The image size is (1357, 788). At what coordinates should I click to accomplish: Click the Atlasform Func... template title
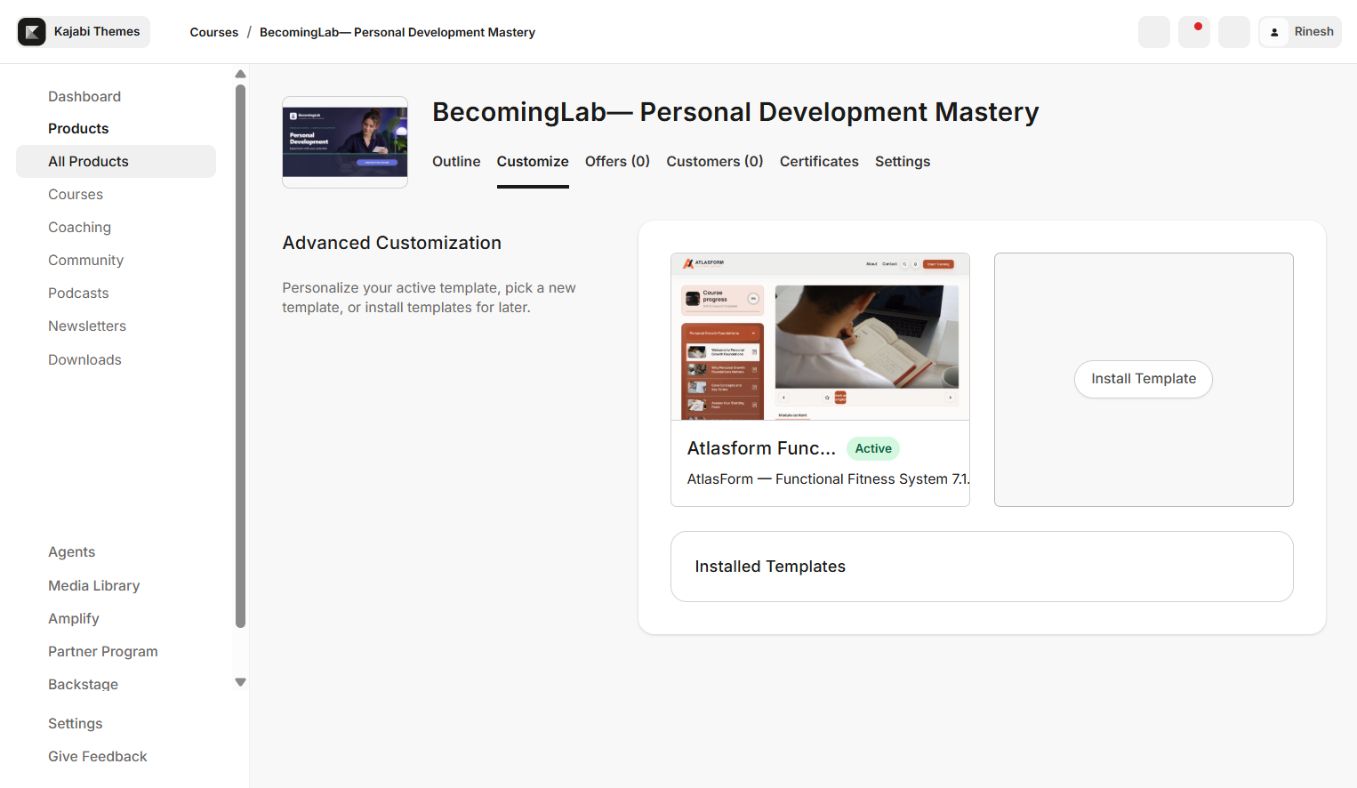click(x=761, y=448)
